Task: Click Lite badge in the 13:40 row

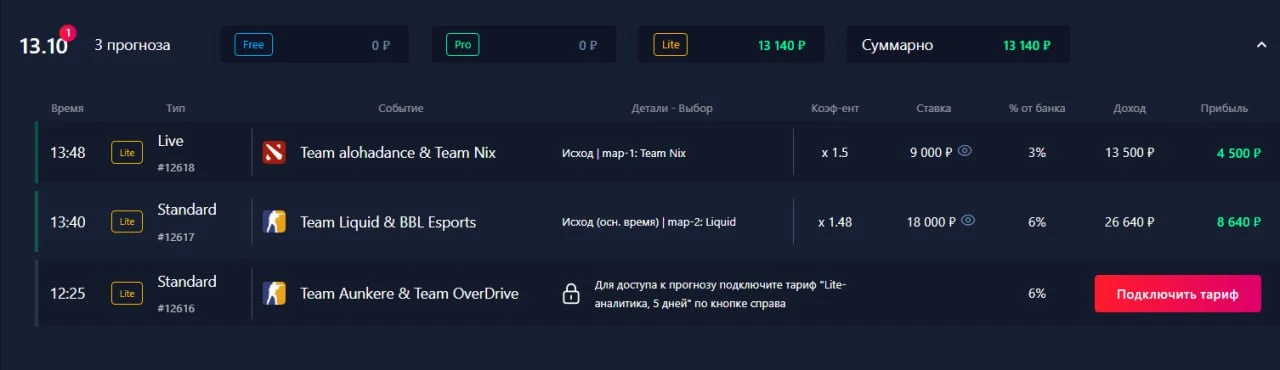Action: pyautogui.click(x=127, y=222)
